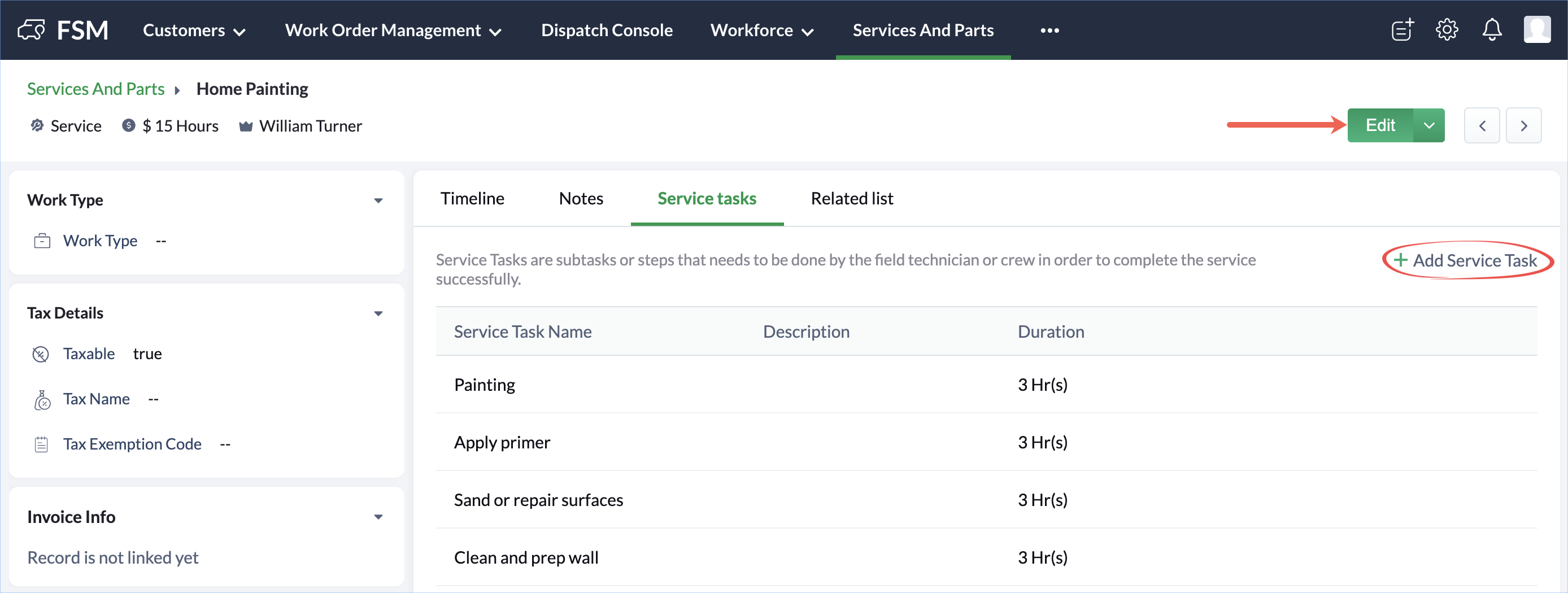
Task: Click the Edit button
Action: tap(1380, 126)
